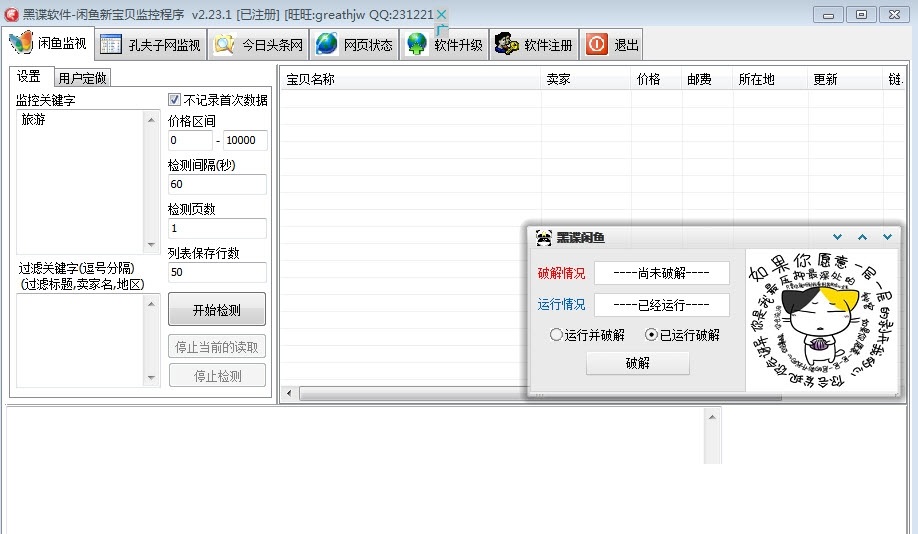The image size is (918, 534).
Task: Open the 闲鱼监视 tab
Action: click(48, 43)
